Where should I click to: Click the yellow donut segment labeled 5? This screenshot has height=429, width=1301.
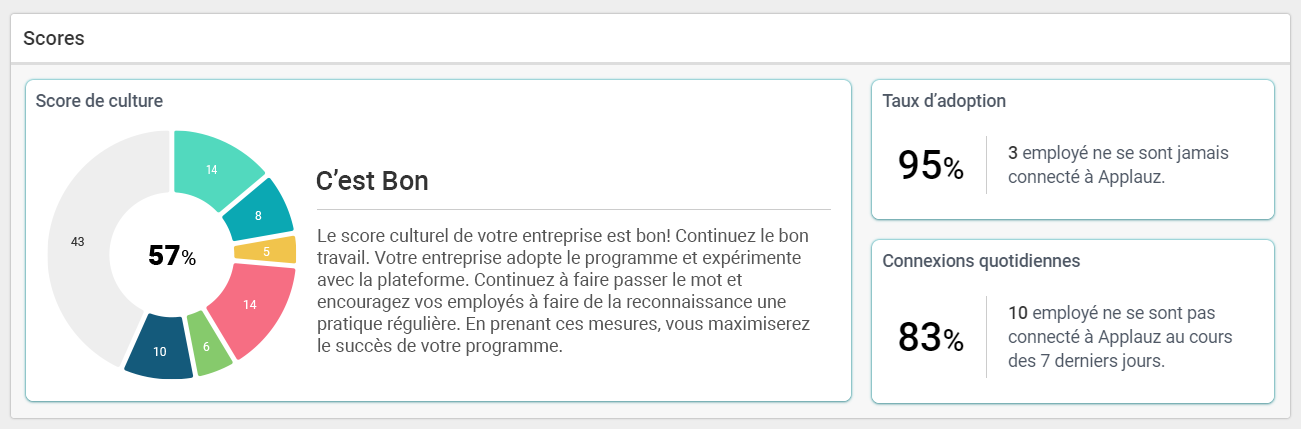coord(266,250)
